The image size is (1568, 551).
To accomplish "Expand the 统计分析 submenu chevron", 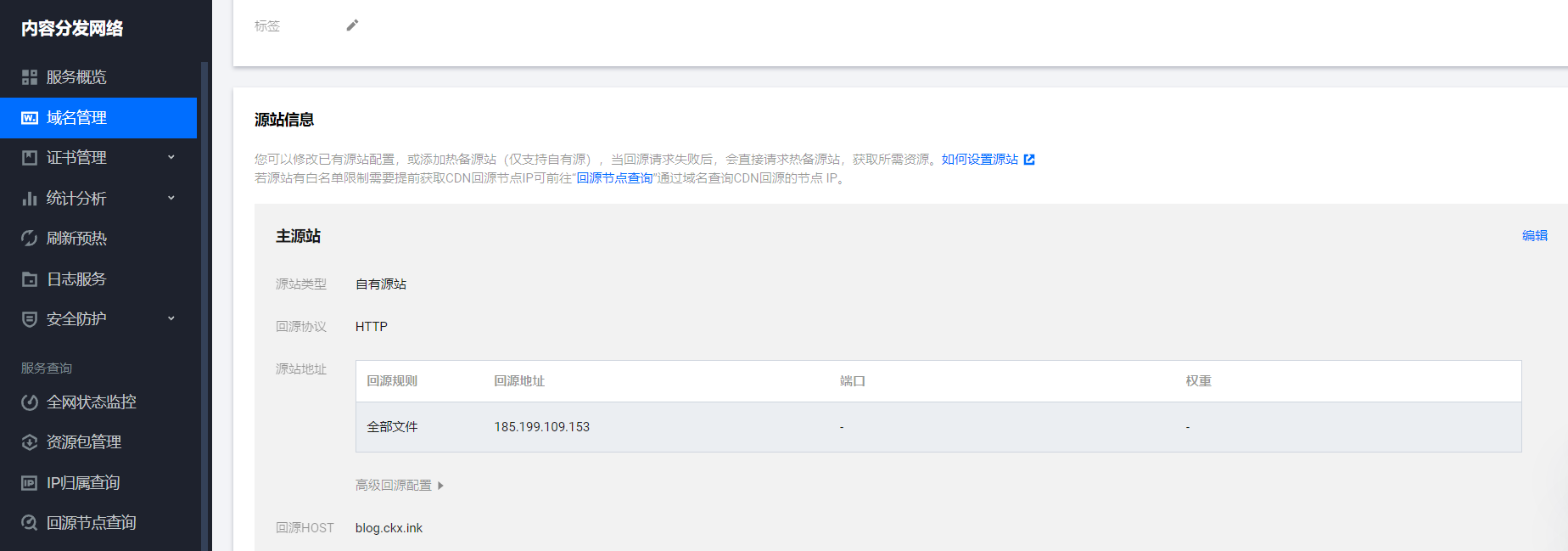I will click(x=171, y=198).
